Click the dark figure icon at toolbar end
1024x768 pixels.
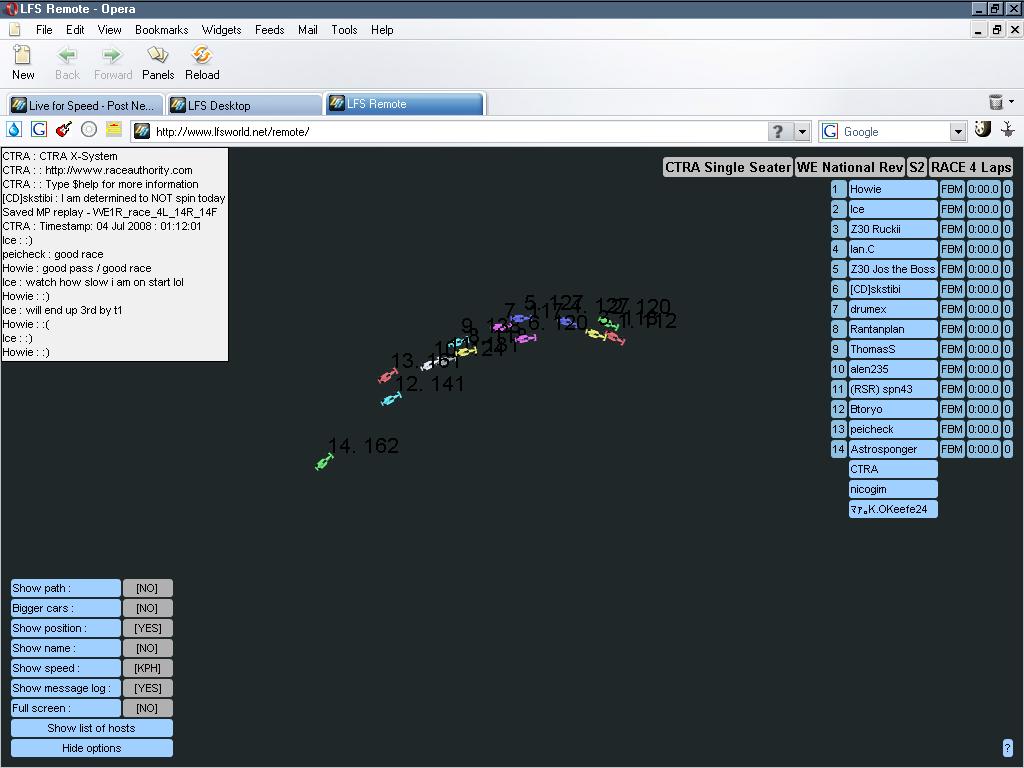coord(1008,129)
